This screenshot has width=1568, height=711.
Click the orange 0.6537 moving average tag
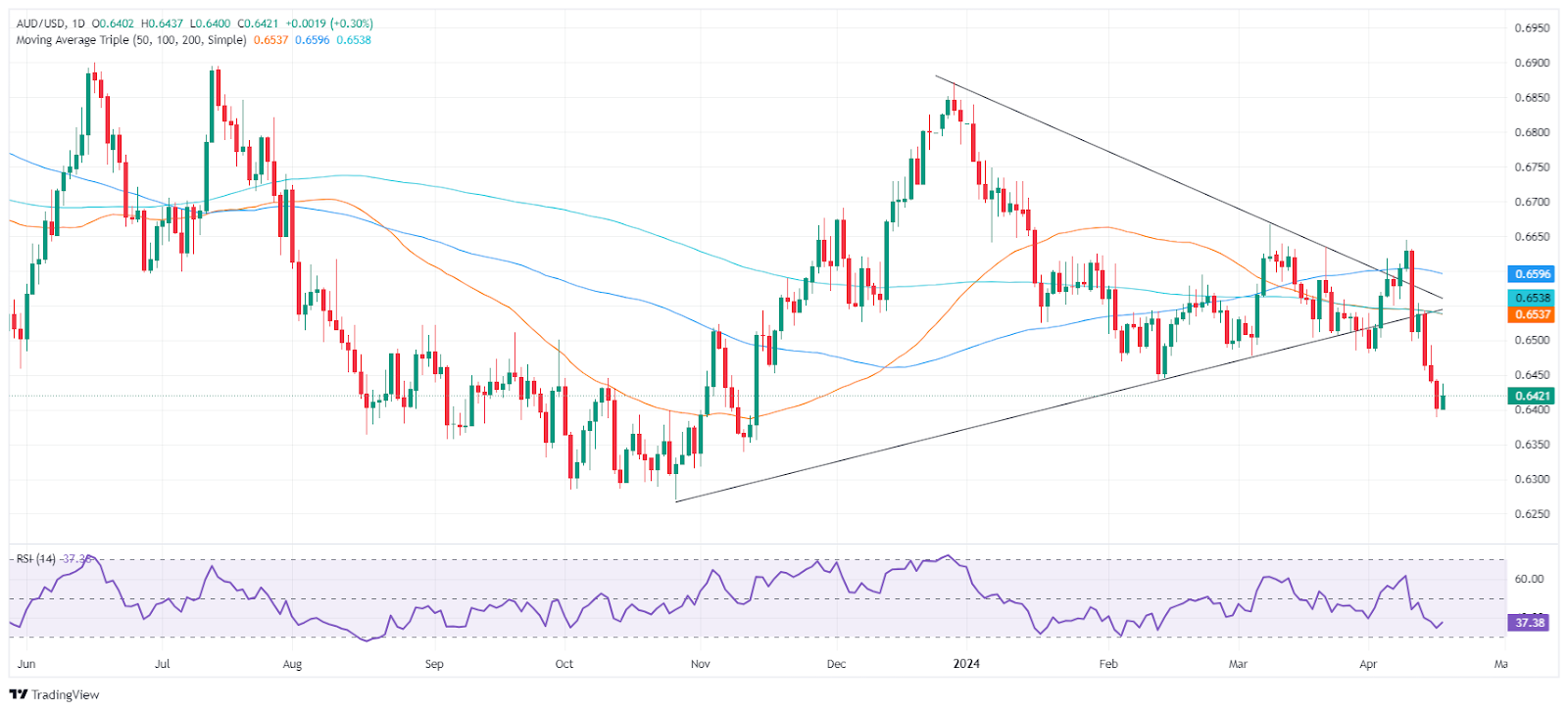[x=1533, y=314]
